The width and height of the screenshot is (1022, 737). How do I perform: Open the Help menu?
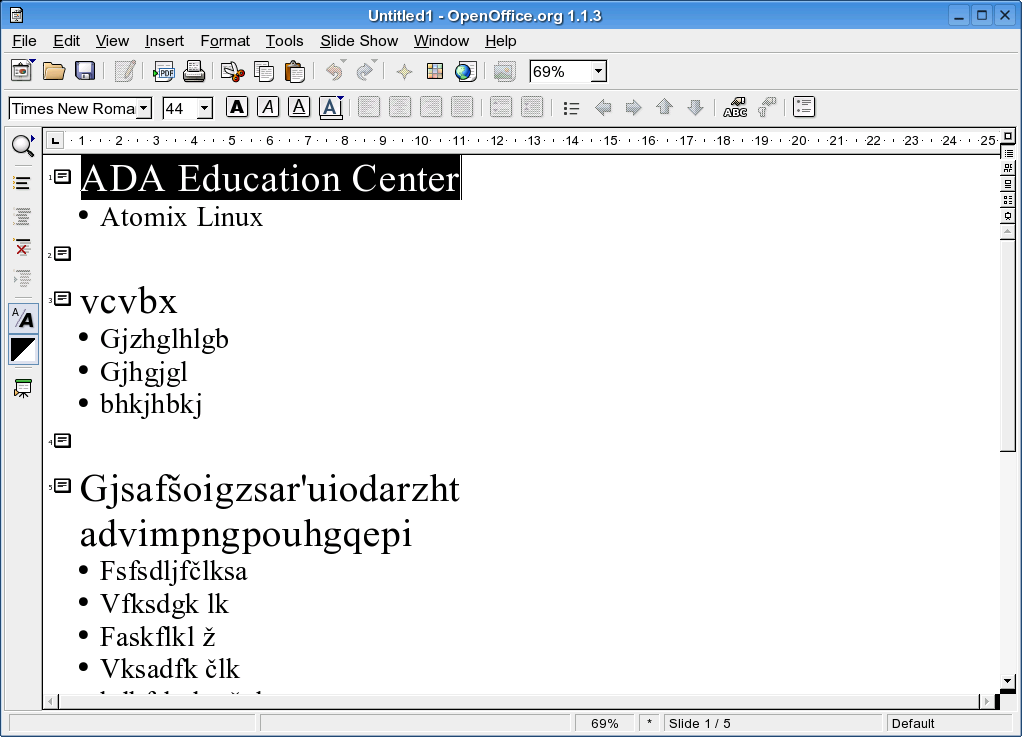(x=501, y=41)
